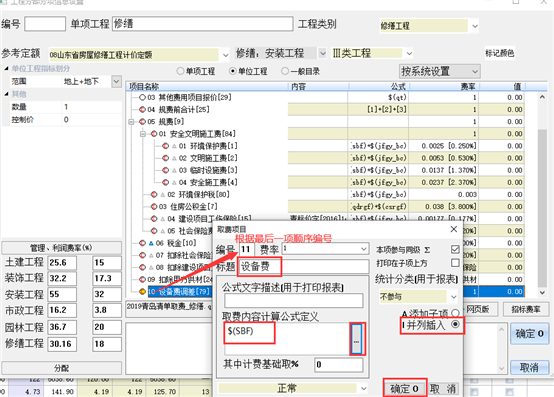Click the 费率 column header
This screenshot has width=554, height=397.
tap(443, 87)
